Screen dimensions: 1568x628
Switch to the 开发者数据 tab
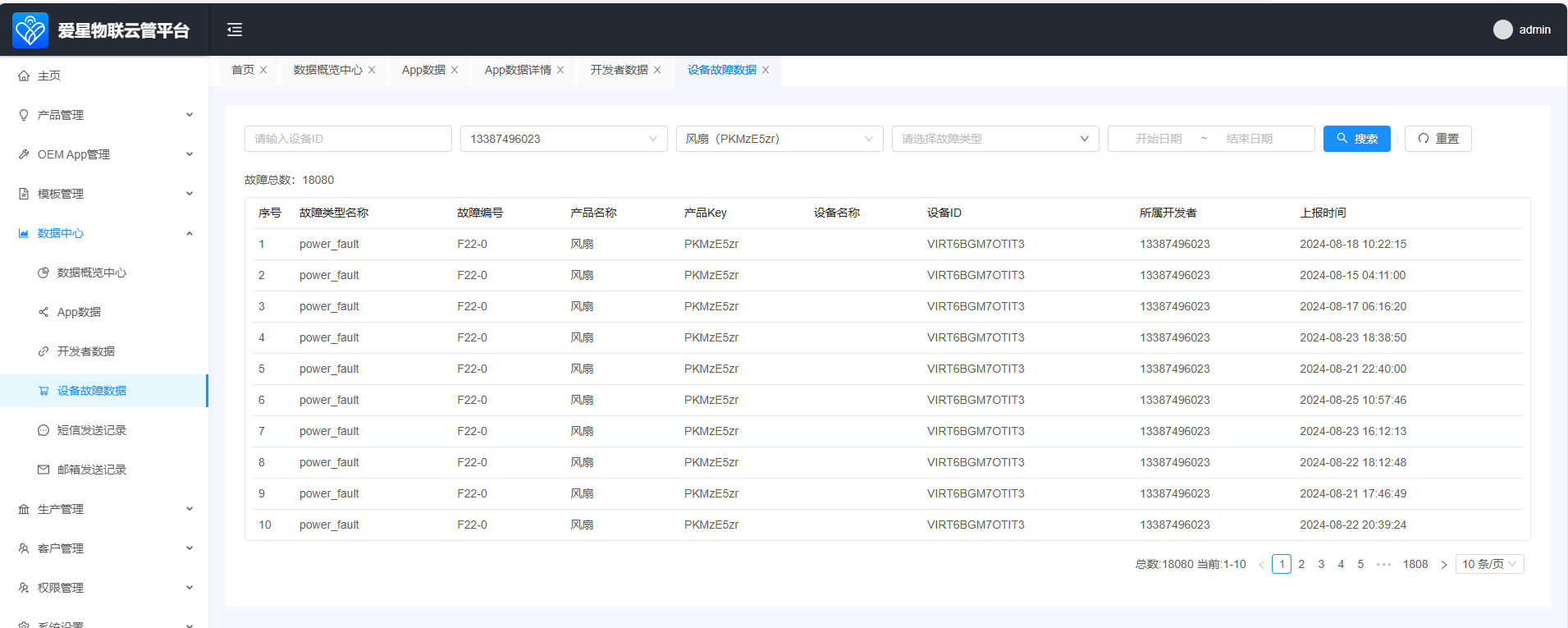pyautogui.click(x=619, y=70)
